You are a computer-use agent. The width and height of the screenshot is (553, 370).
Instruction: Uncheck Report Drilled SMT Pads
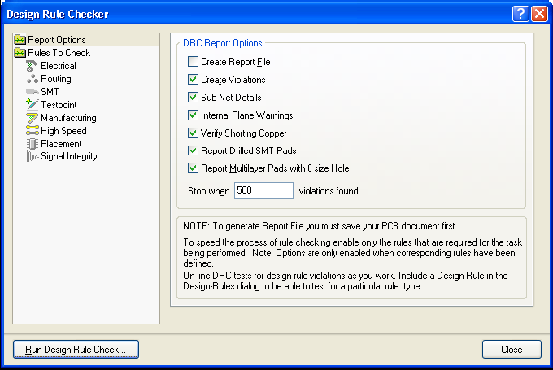[x=193, y=151]
